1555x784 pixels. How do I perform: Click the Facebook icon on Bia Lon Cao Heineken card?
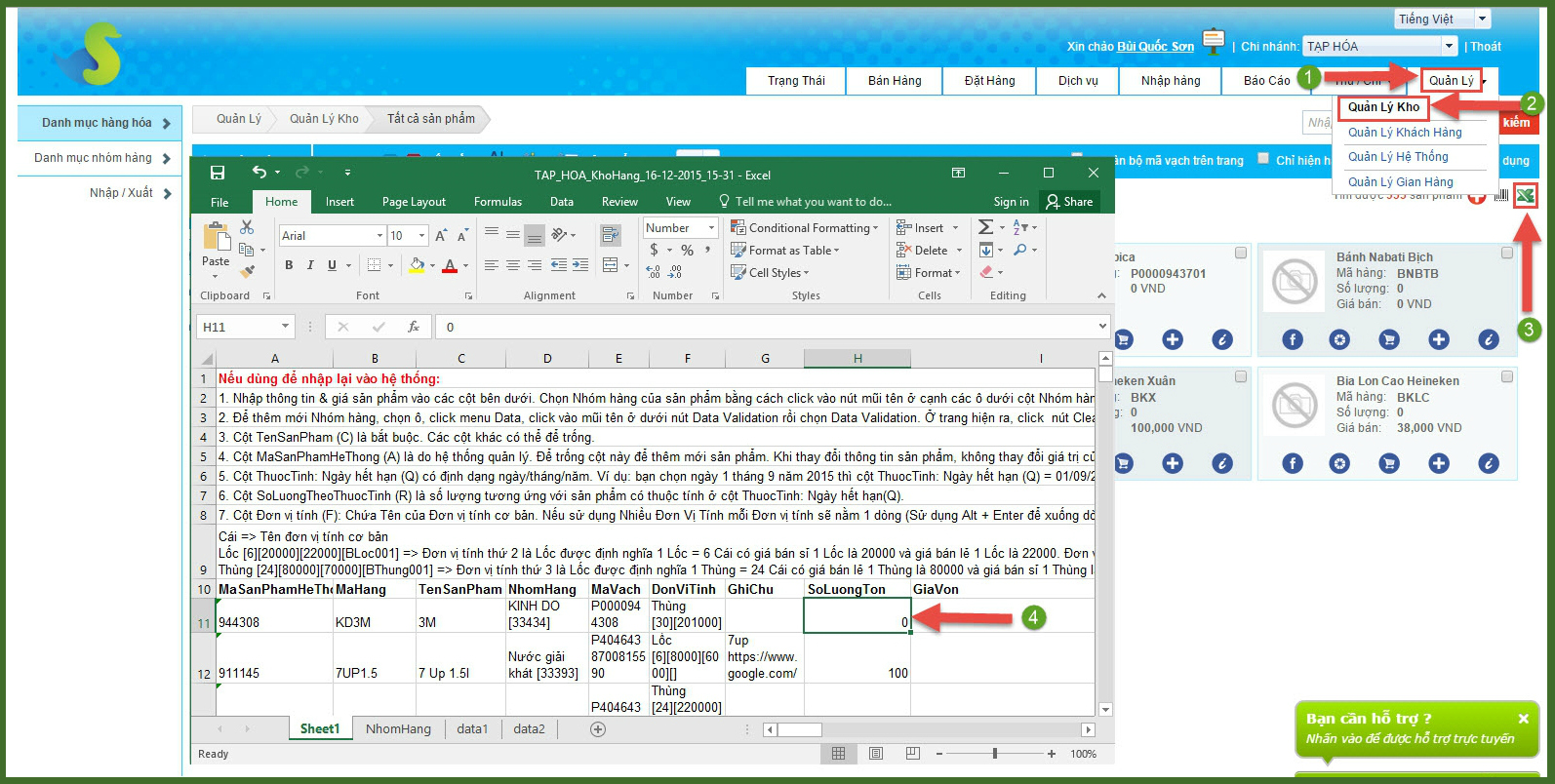(1293, 463)
